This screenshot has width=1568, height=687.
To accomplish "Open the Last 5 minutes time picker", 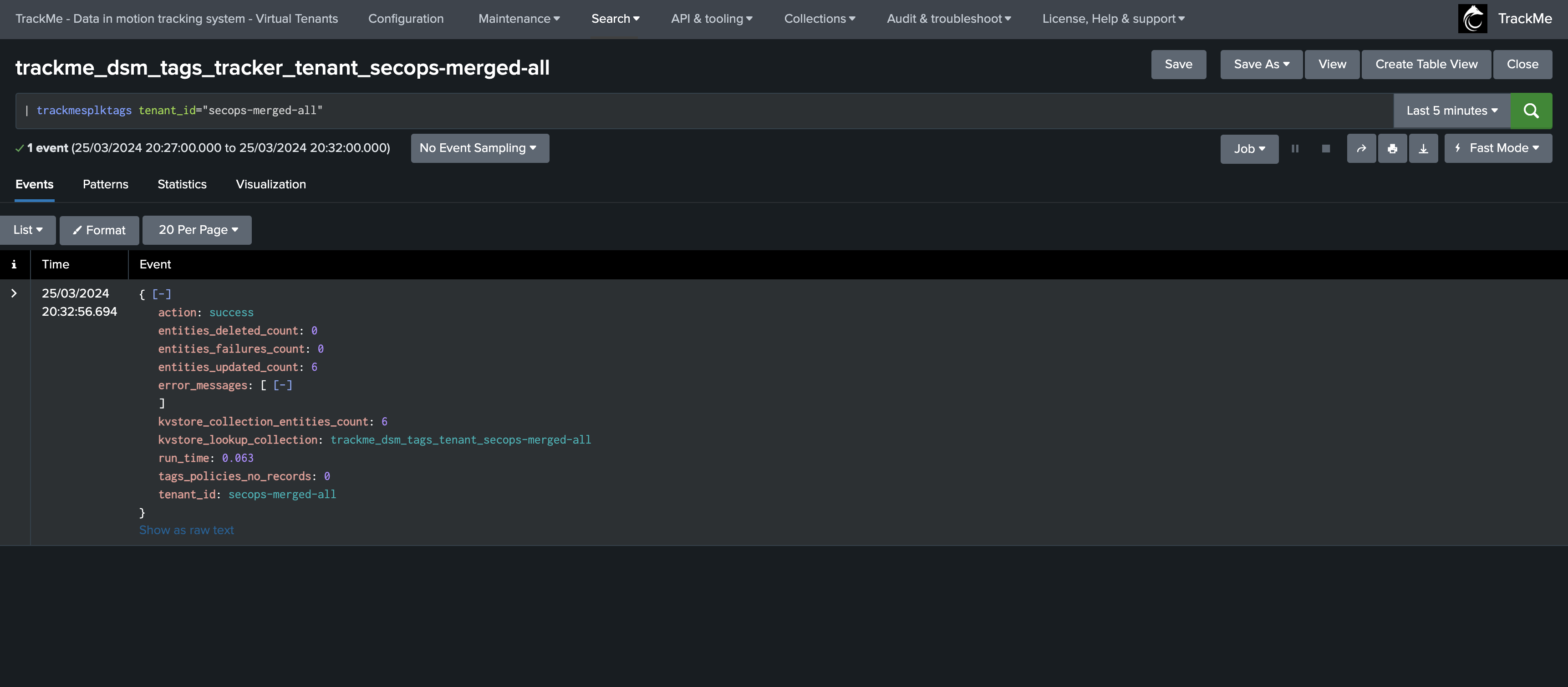I will (x=1451, y=111).
